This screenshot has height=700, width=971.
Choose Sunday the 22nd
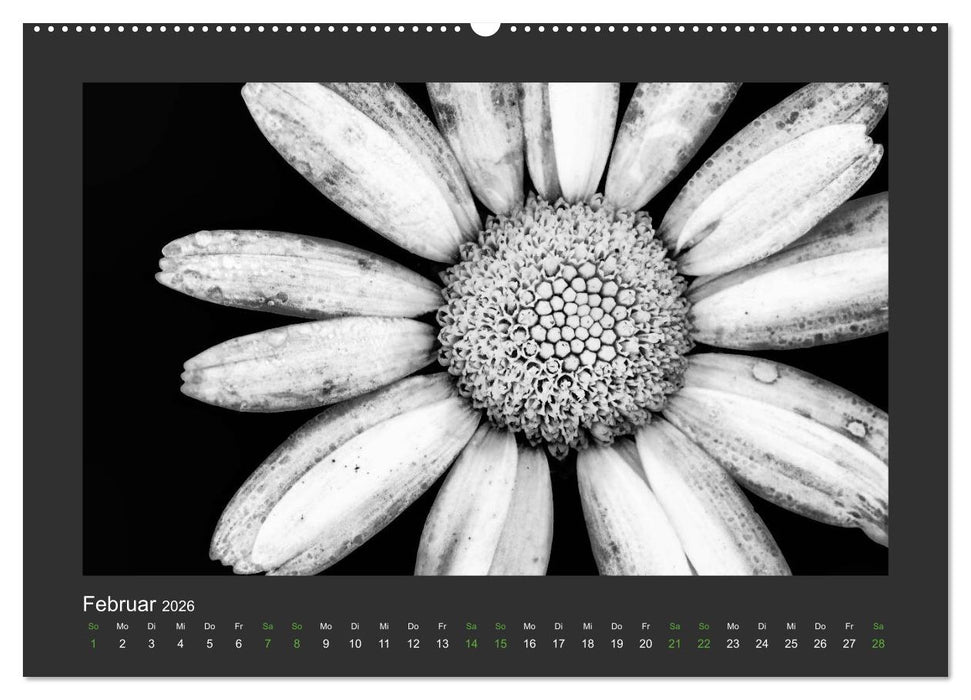704,644
